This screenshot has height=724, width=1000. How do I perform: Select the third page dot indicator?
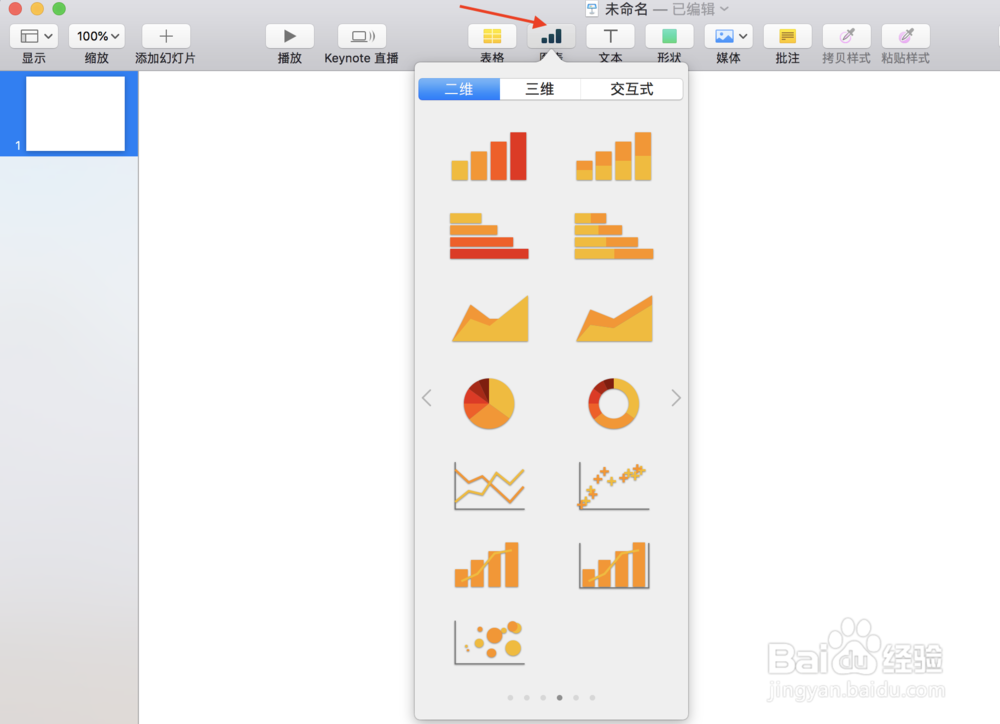pos(543,698)
